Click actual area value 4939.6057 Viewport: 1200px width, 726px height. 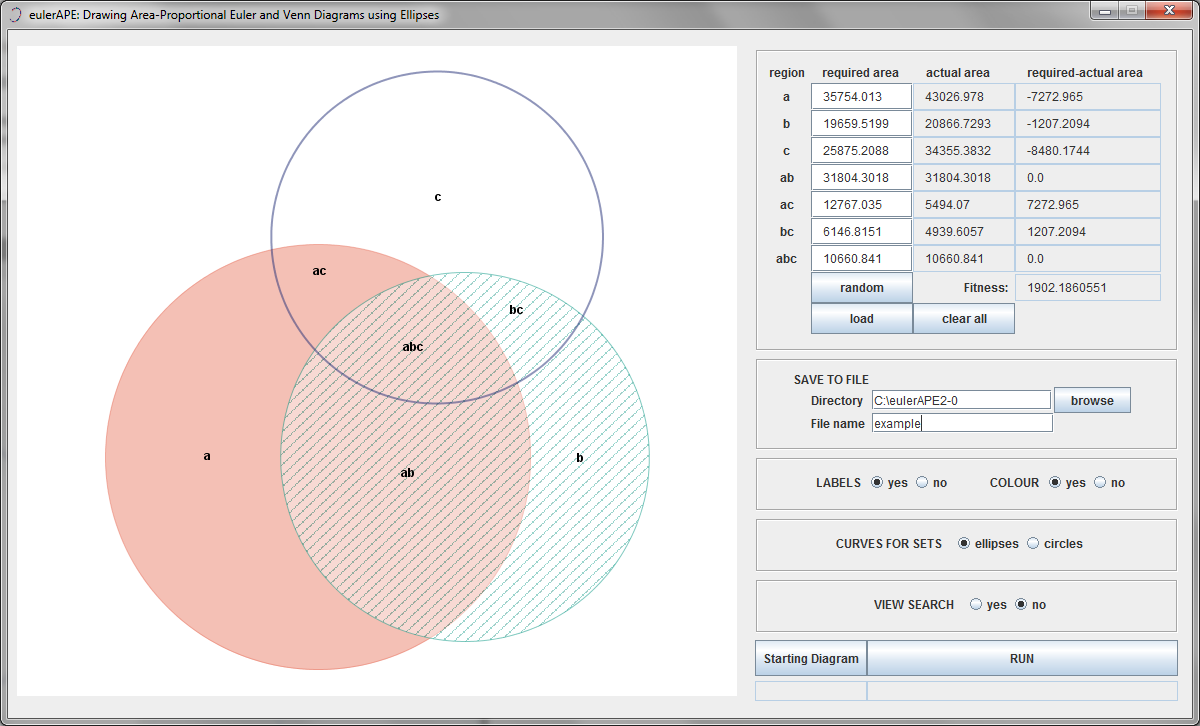point(964,232)
